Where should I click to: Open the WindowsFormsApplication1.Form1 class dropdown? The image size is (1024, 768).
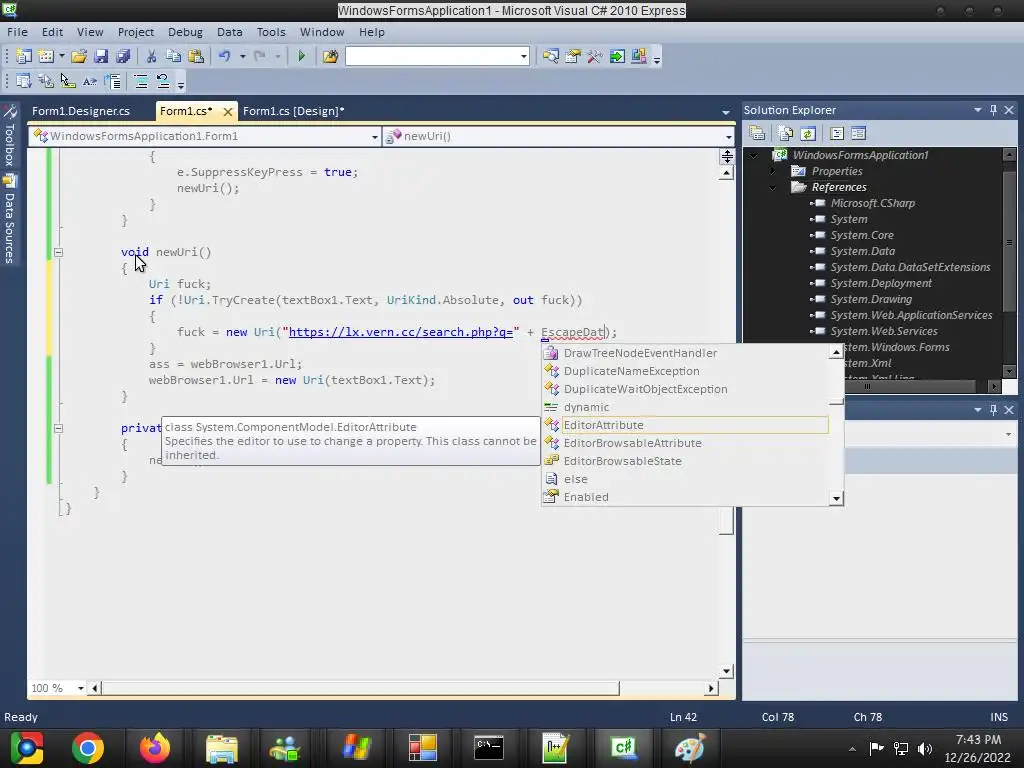click(375, 136)
